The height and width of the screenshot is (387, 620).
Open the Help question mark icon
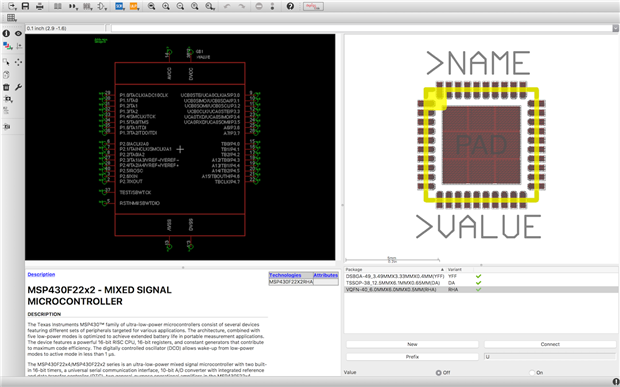290,6
